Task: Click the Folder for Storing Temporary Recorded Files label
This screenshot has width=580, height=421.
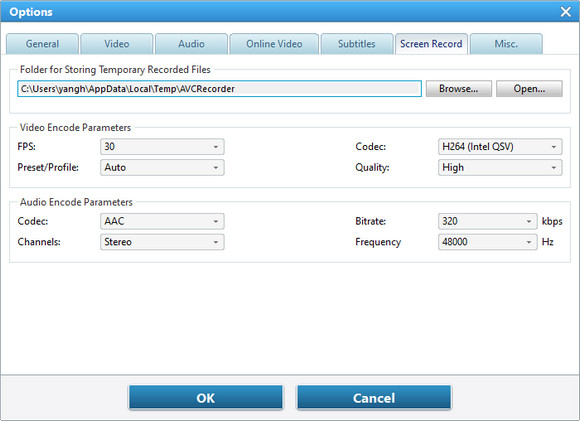Action: 115,70
